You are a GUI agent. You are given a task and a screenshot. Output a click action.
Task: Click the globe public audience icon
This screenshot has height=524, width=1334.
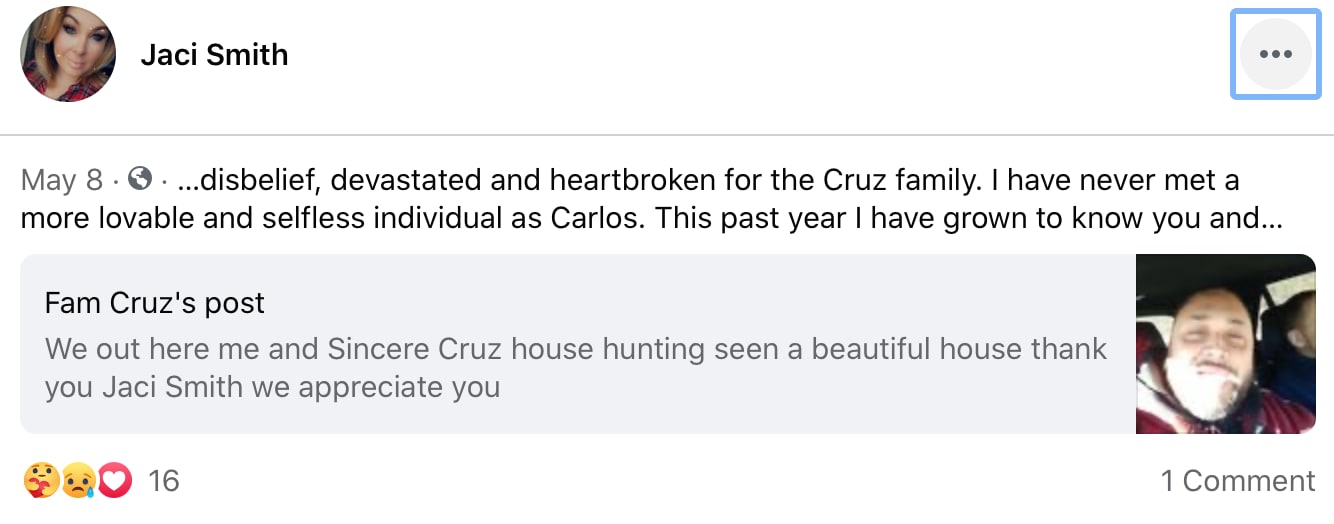coord(141,179)
